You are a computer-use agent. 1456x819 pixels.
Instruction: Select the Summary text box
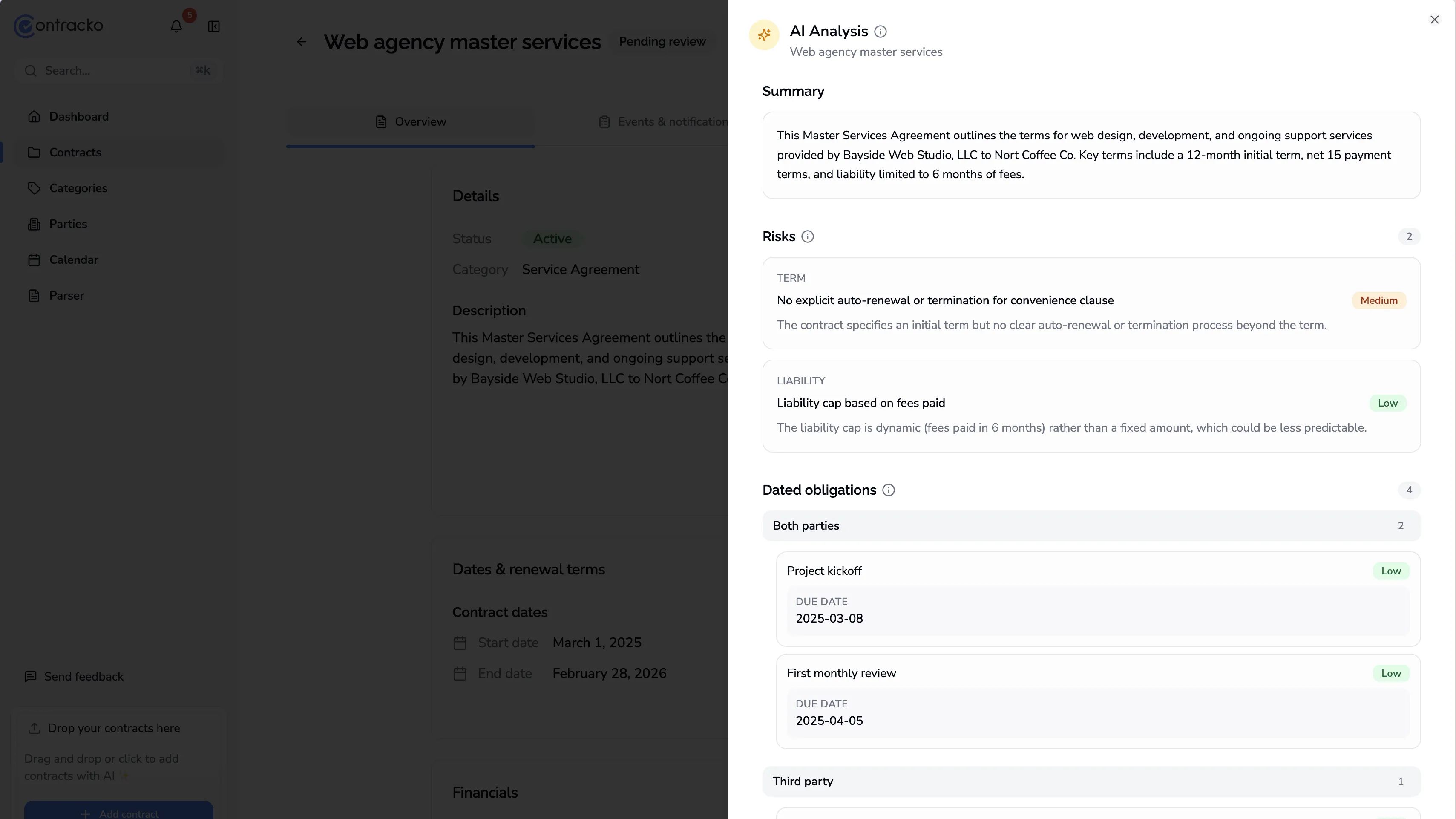[x=1091, y=156]
